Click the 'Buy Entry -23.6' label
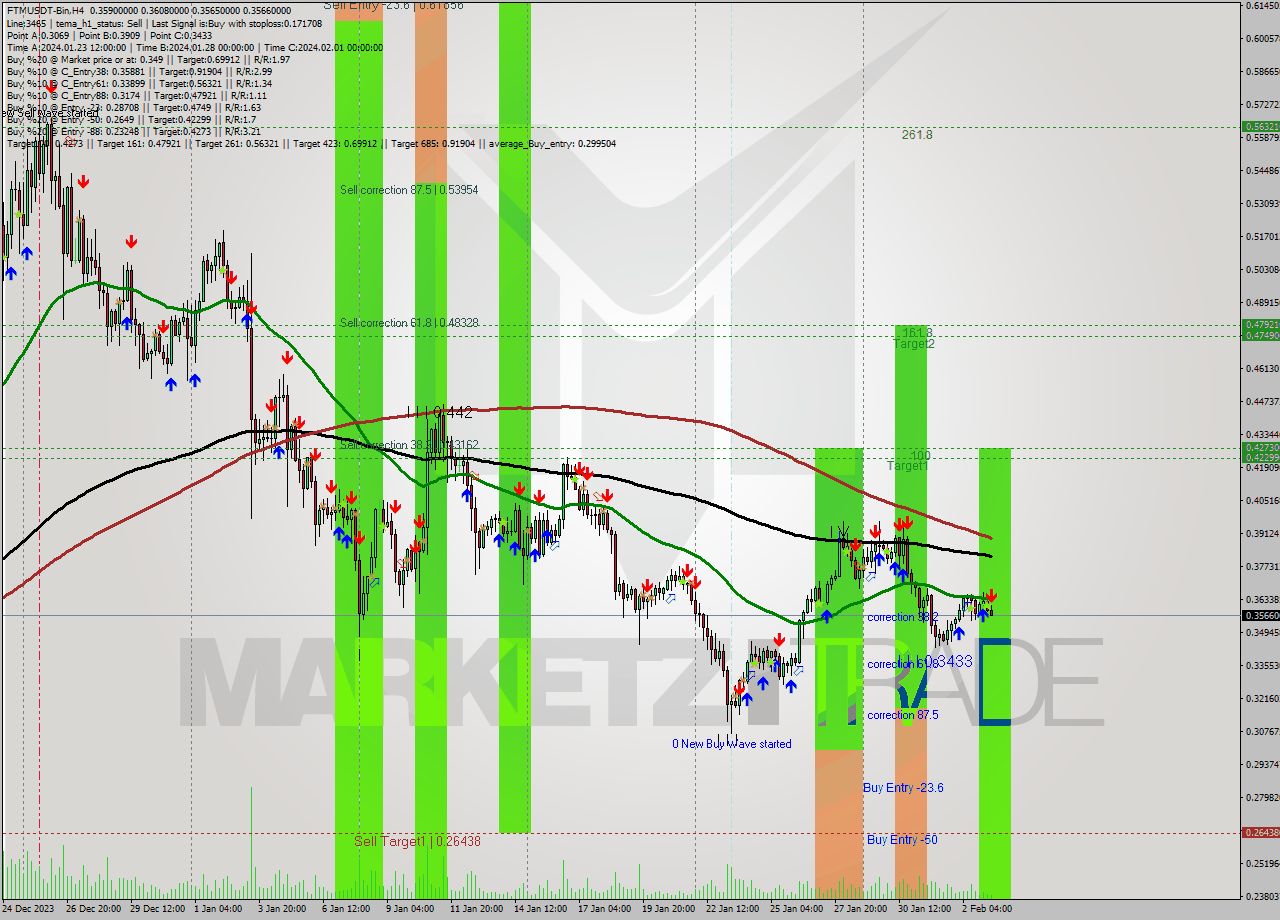 903,788
